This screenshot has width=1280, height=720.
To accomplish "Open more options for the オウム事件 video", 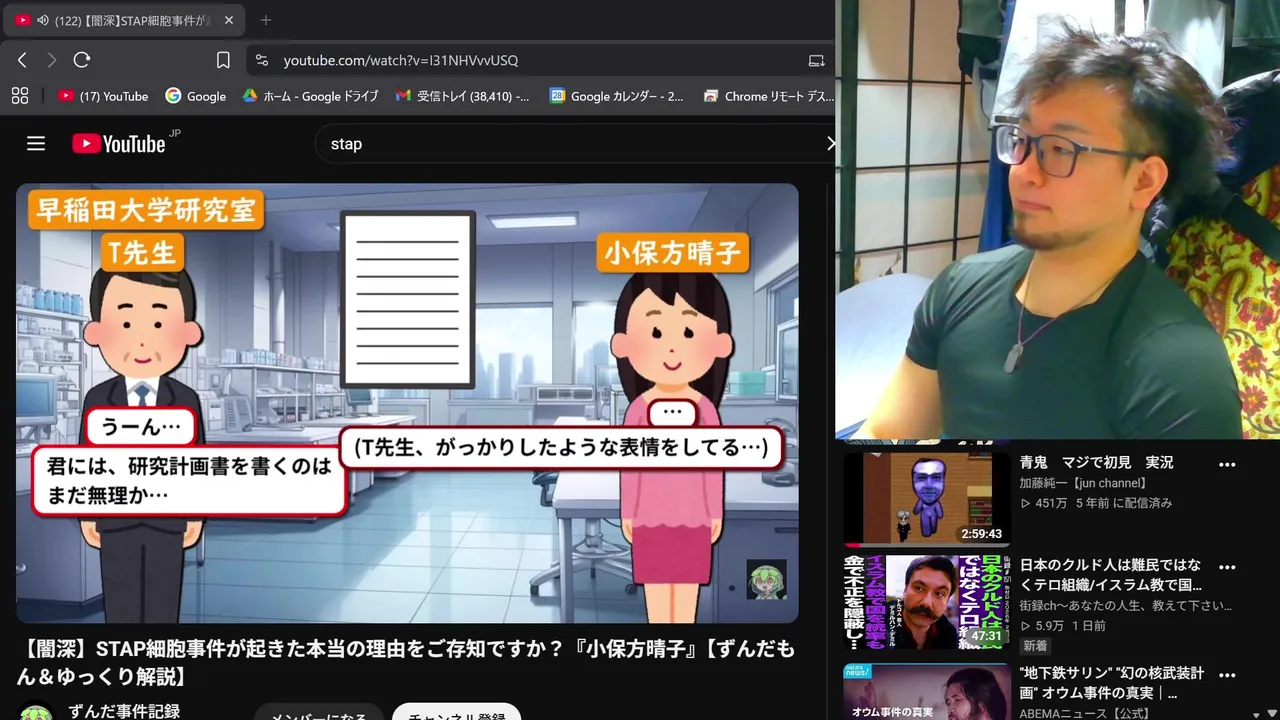I will coord(1227,675).
